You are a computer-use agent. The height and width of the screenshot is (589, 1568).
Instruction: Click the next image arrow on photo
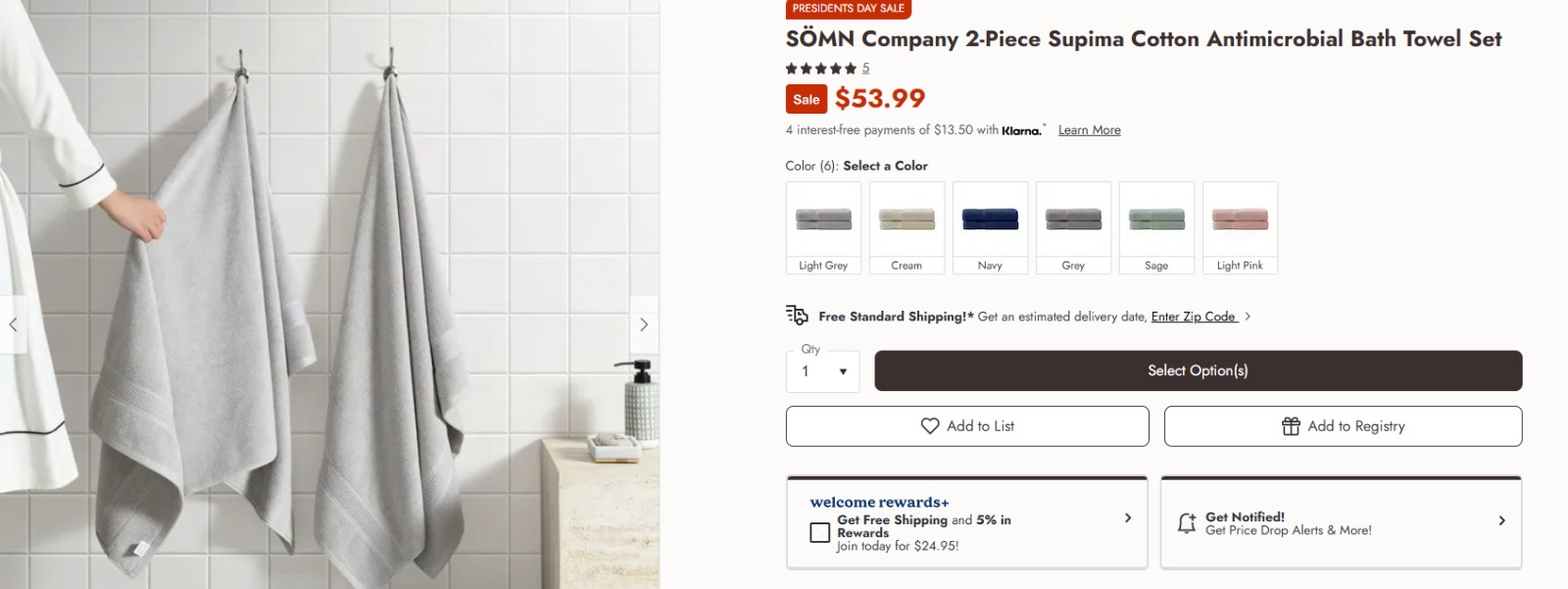click(x=644, y=324)
